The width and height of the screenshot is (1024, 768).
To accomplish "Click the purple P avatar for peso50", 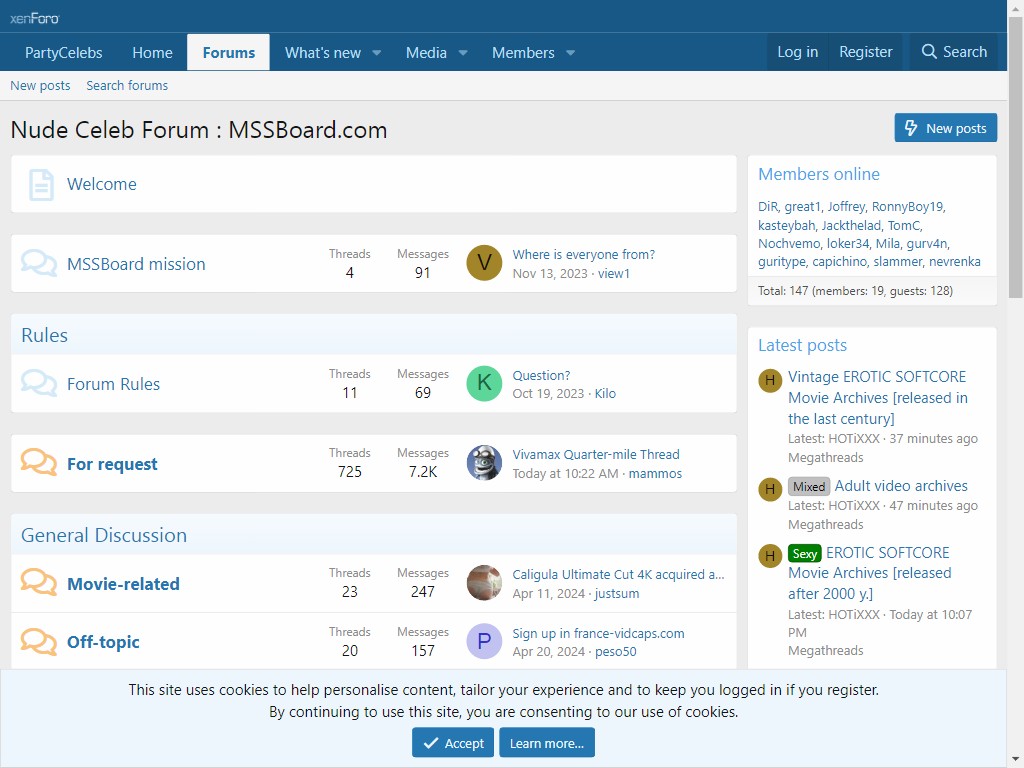I will pos(484,641).
